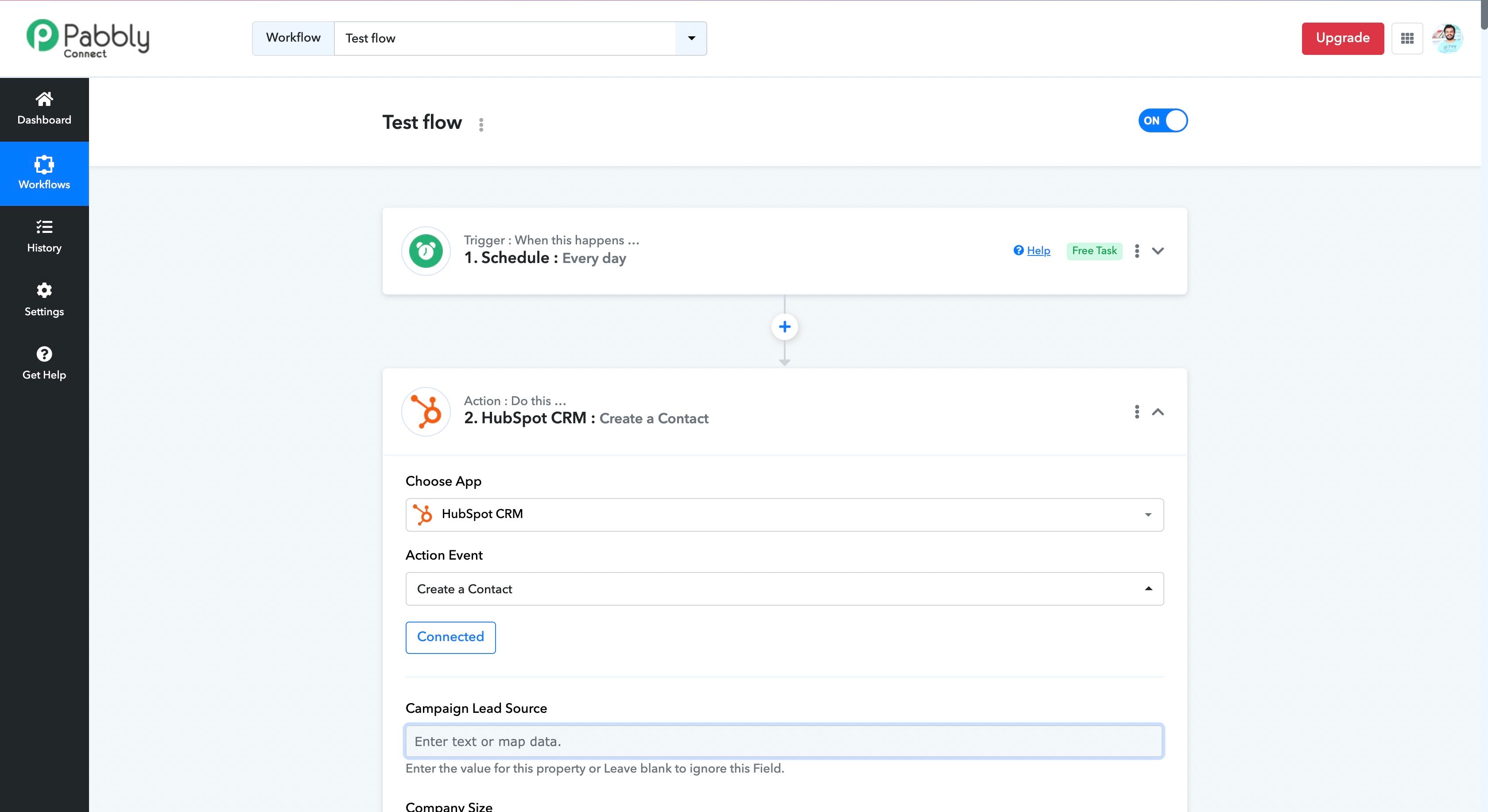This screenshot has width=1488, height=812.
Task: Open the Choose App dropdown
Action: point(784,514)
